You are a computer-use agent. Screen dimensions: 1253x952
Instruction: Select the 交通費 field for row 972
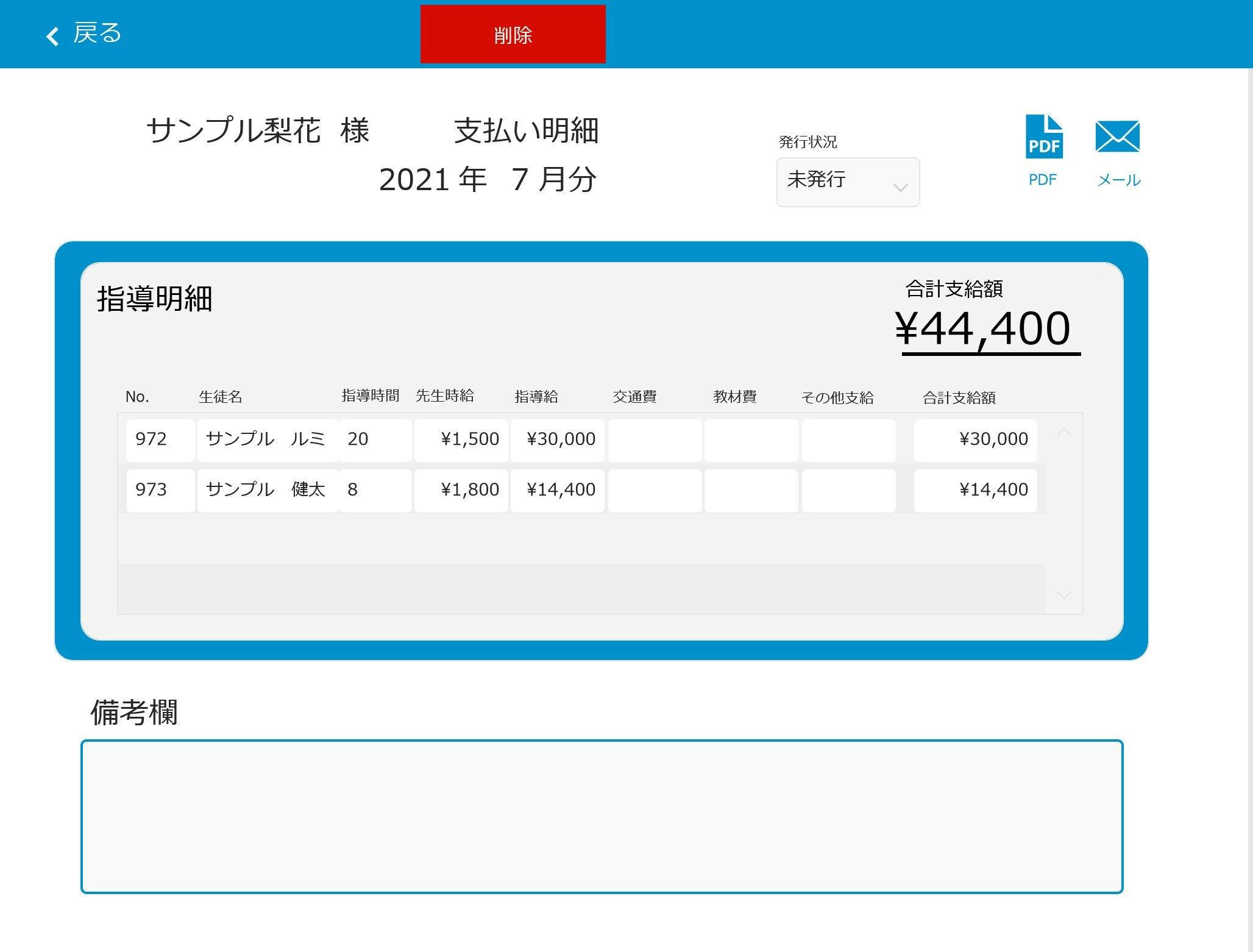click(x=653, y=439)
